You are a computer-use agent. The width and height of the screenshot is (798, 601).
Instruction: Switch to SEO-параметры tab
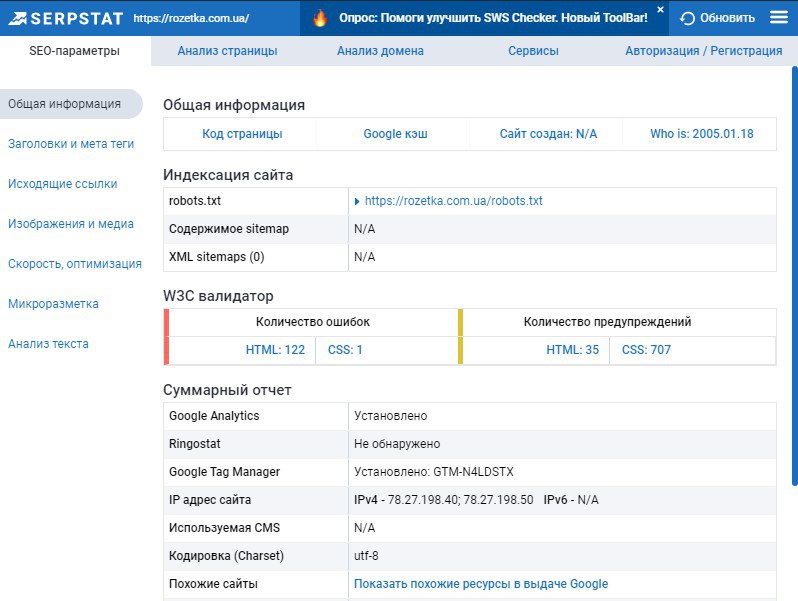point(75,51)
